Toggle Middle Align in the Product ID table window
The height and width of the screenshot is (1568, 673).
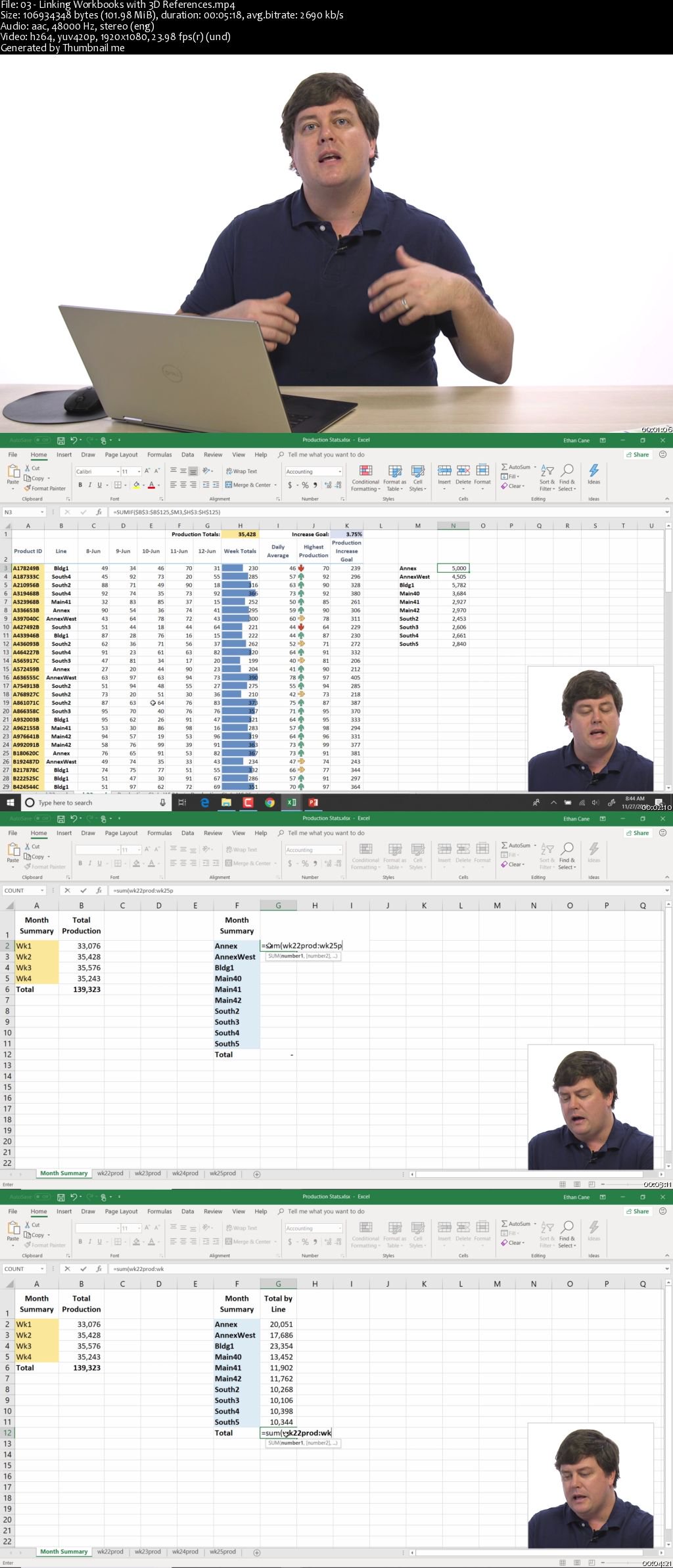coord(183,471)
